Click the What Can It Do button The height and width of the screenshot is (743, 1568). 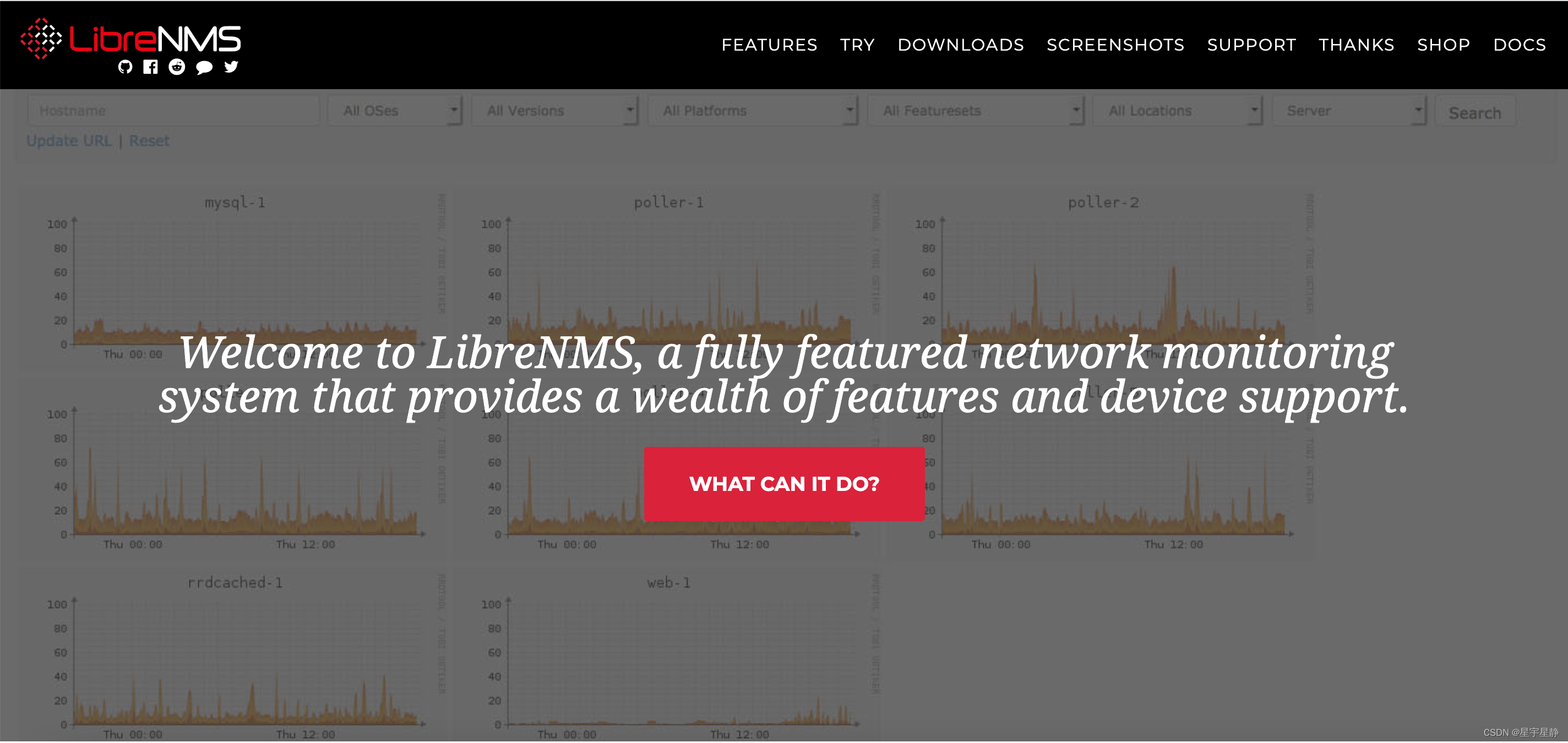[784, 484]
